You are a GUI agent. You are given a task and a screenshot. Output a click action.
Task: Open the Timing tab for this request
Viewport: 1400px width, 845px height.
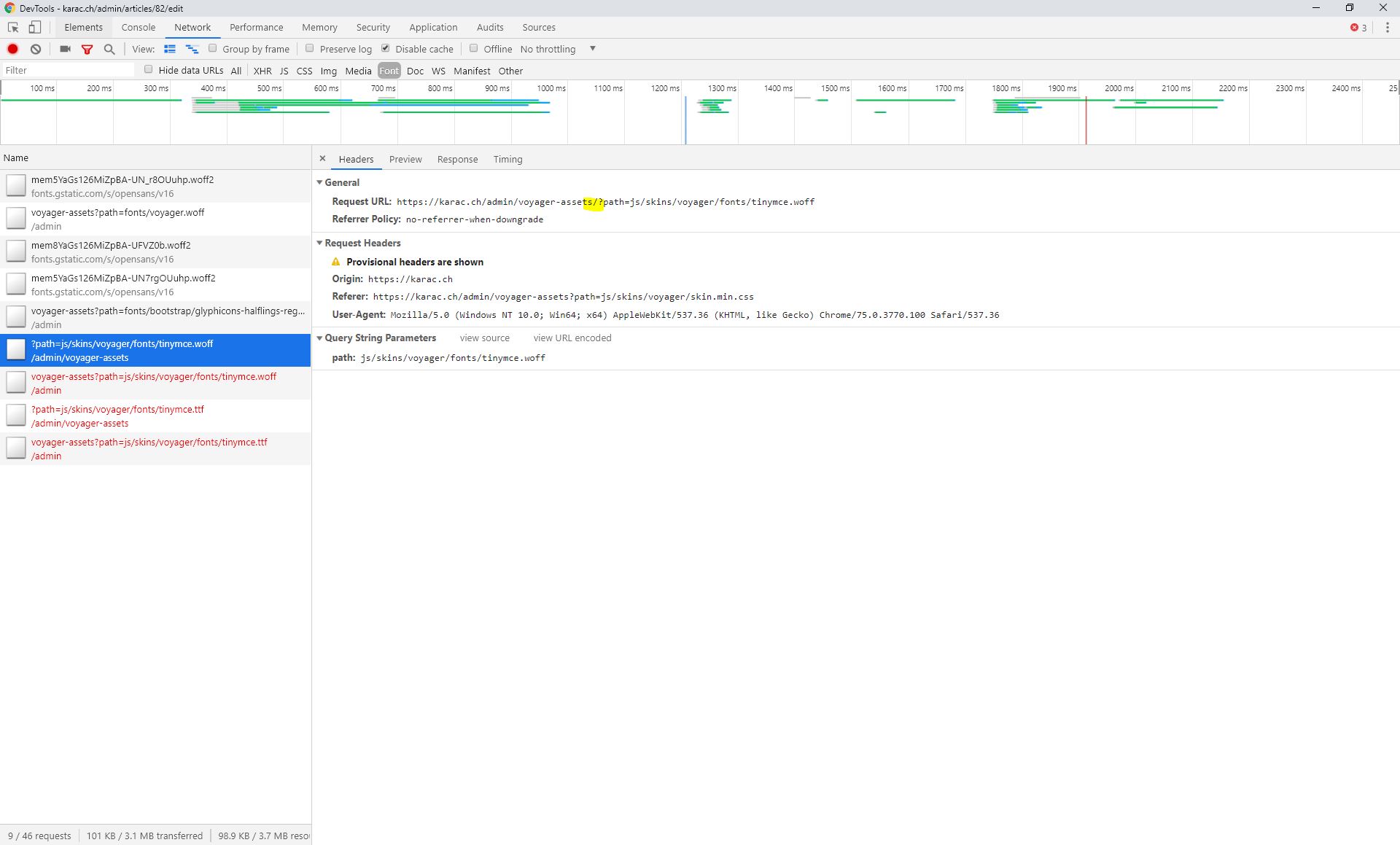coord(507,159)
